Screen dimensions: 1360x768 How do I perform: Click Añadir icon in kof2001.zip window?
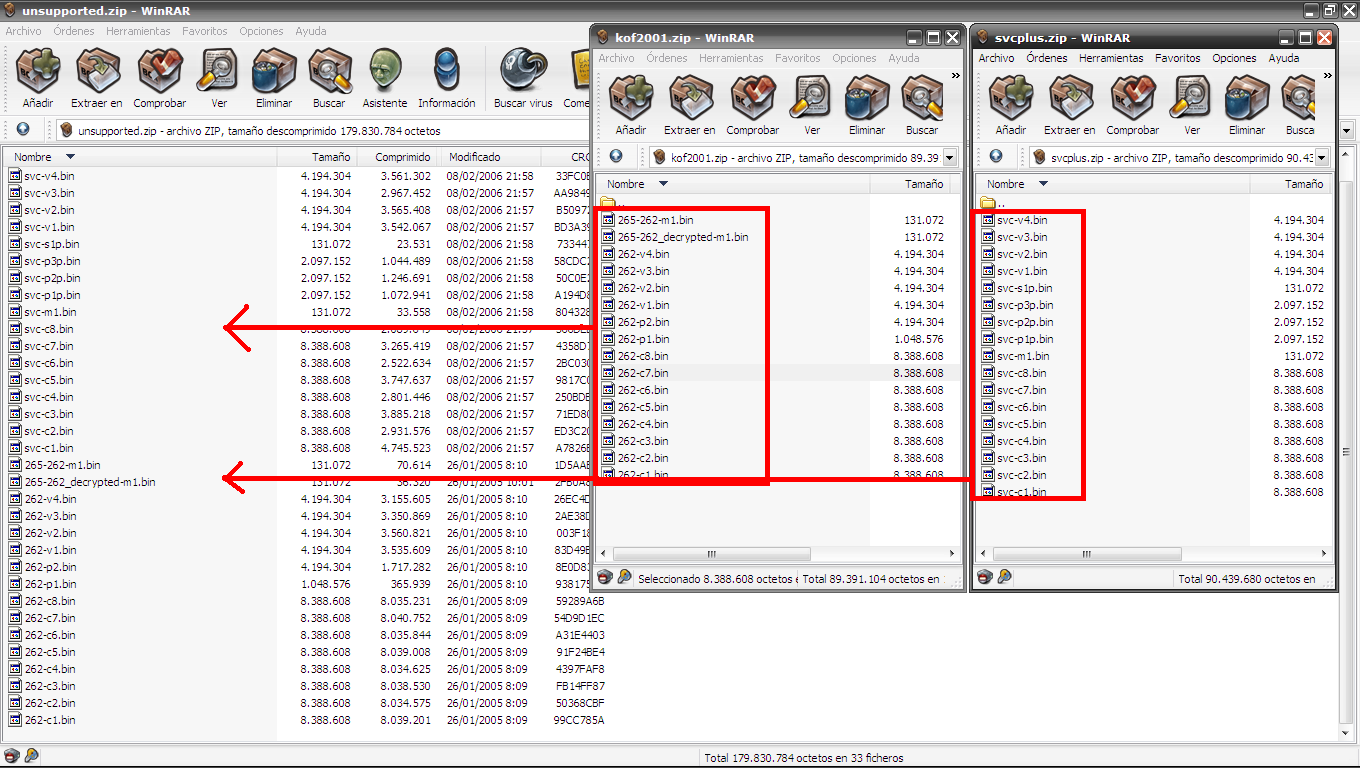(630, 98)
